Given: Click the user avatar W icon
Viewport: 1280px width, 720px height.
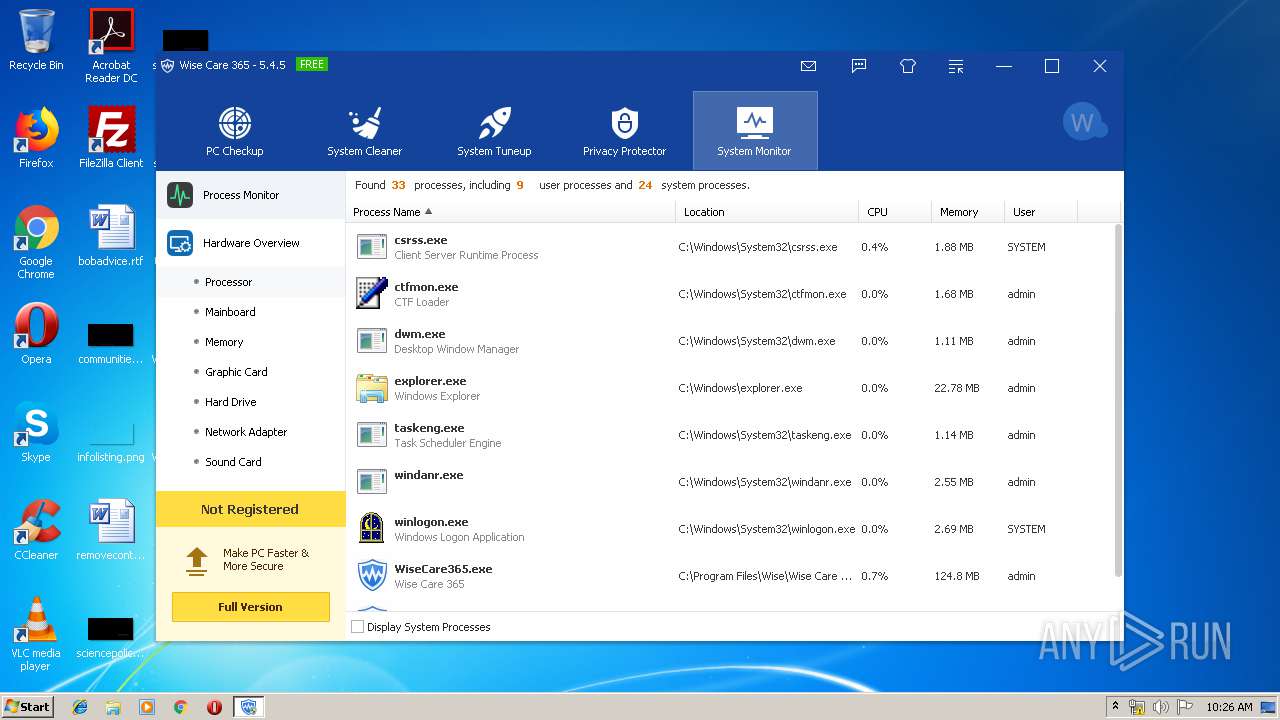Looking at the screenshot, I should pos(1084,122).
